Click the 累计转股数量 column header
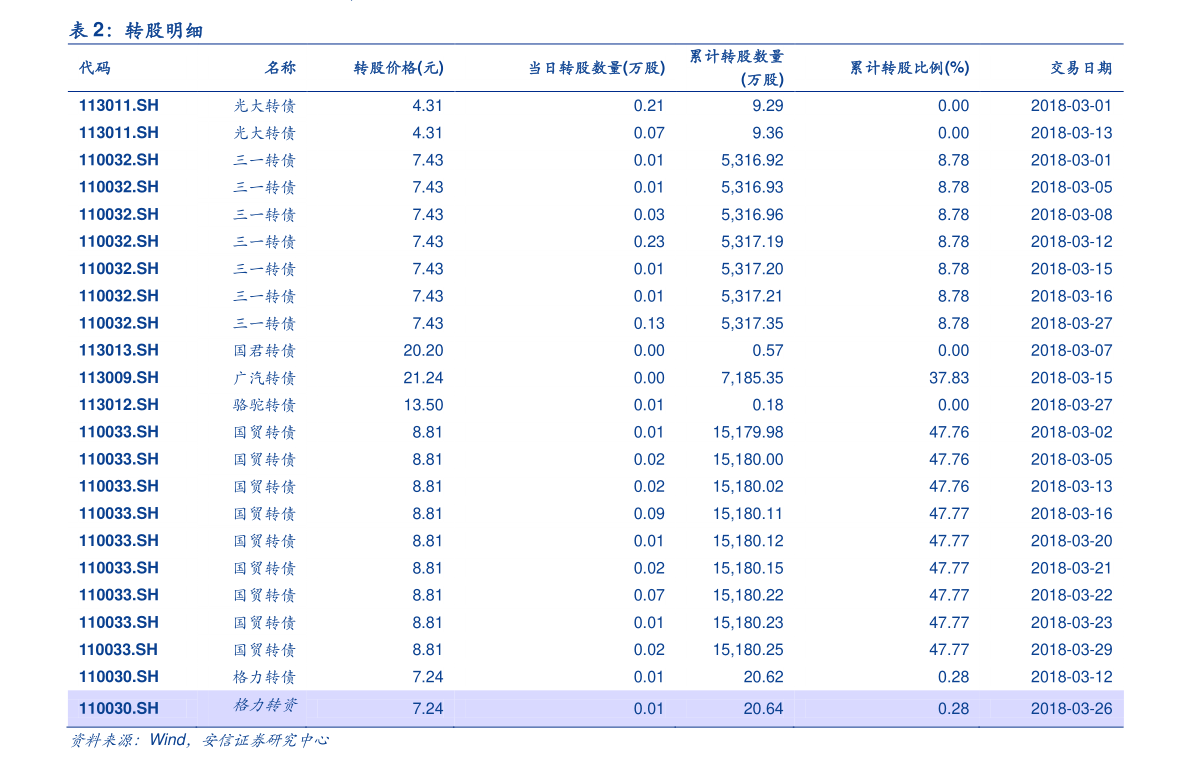This screenshot has width=1191, height=768. click(736, 56)
